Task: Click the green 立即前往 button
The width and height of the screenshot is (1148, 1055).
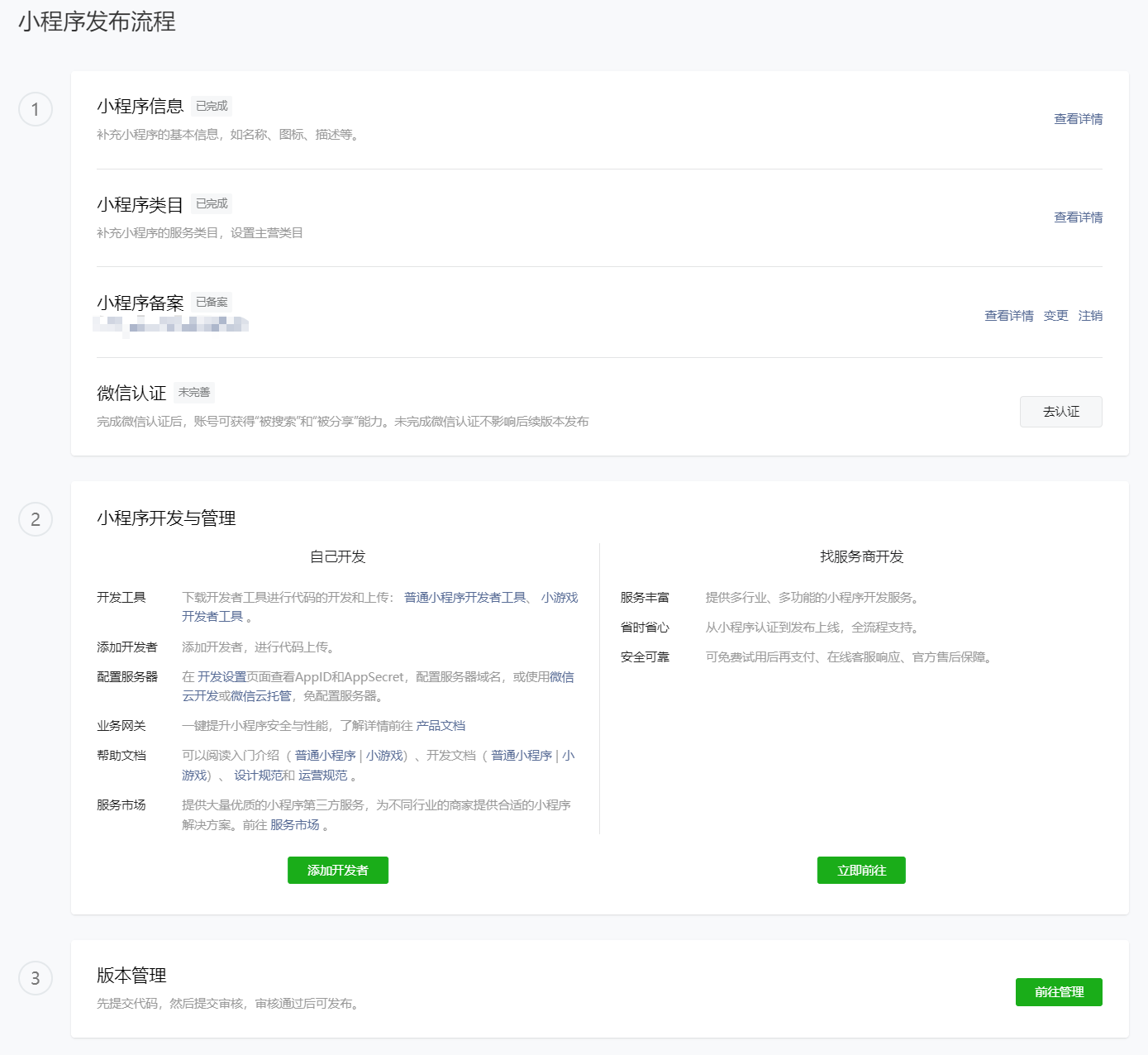Action: tap(861, 871)
